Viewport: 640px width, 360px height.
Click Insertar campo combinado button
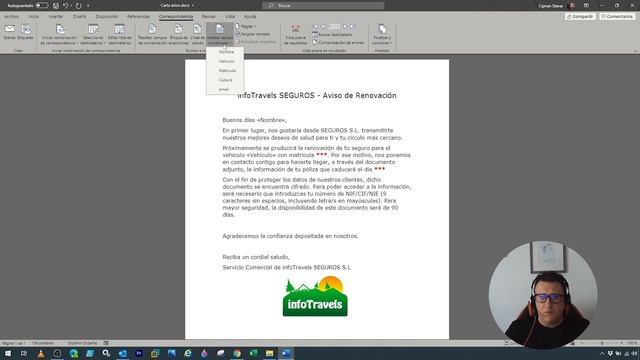(220, 34)
